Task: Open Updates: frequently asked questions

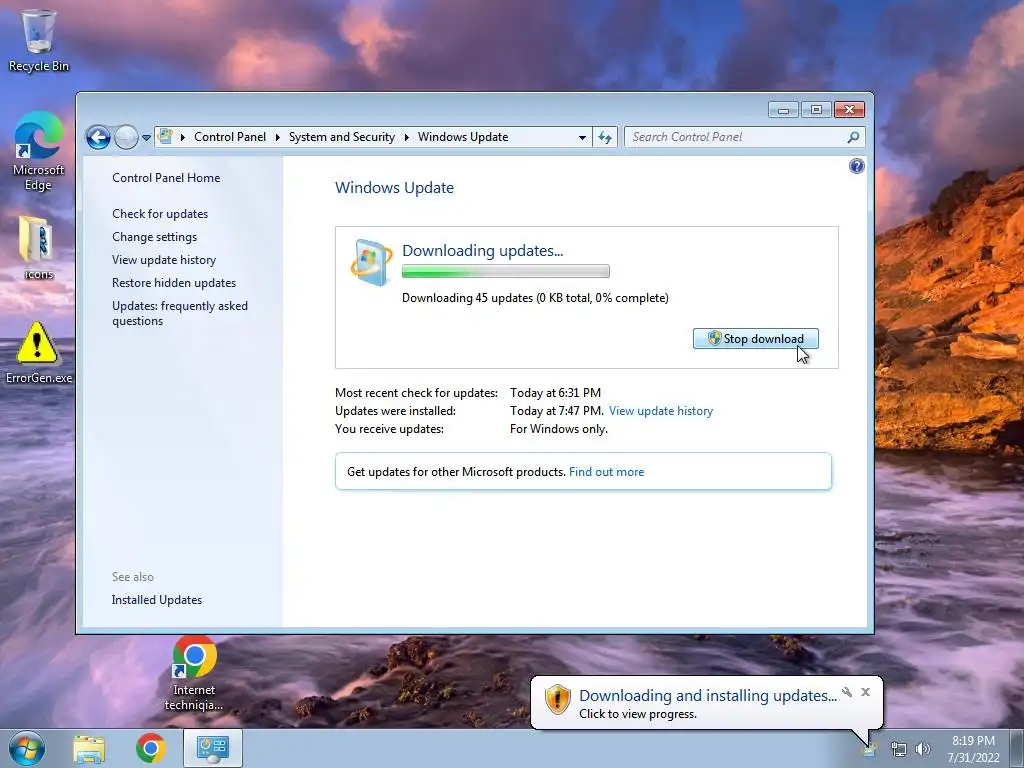Action: pyautogui.click(x=180, y=313)
